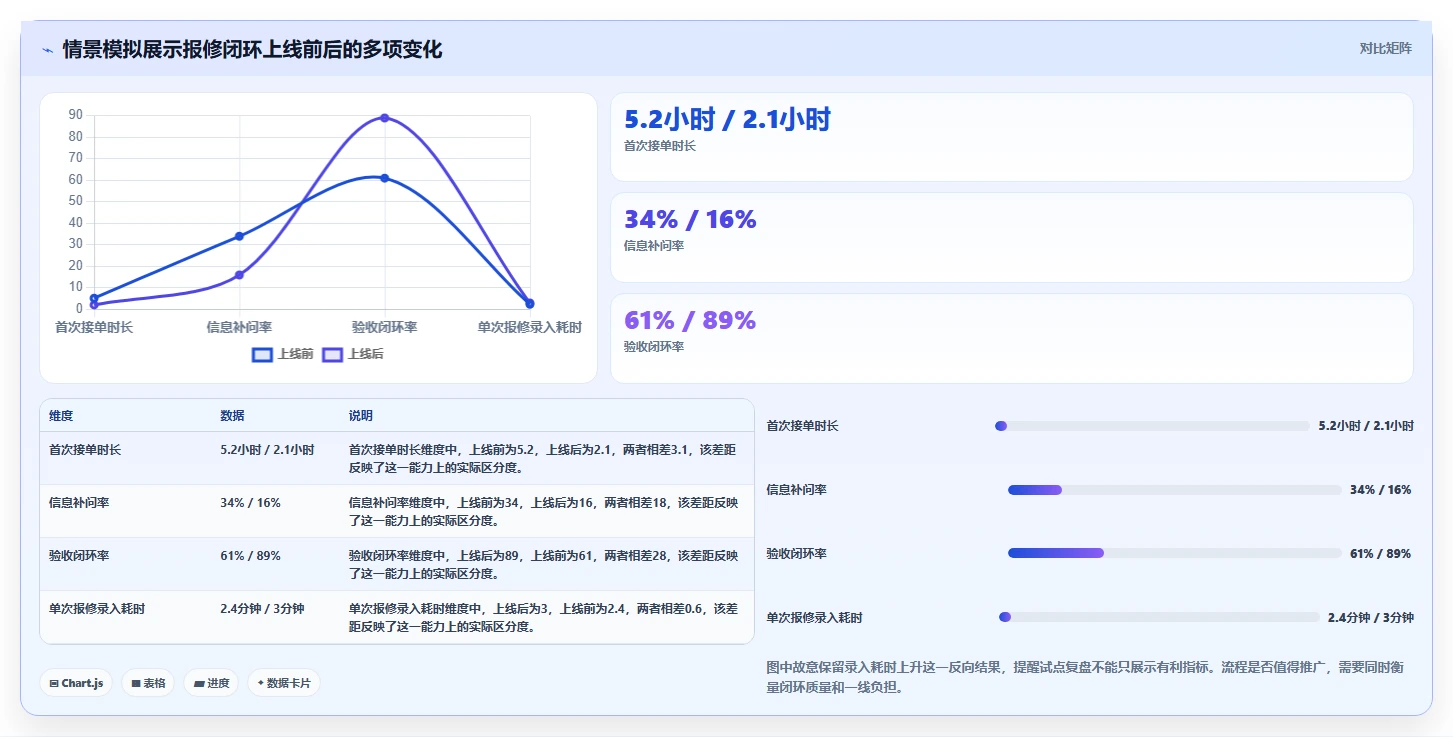Click the 验收闭环率 x-axis label in chart
Screen dimensions: 1453x737
(x=384, y=327)
